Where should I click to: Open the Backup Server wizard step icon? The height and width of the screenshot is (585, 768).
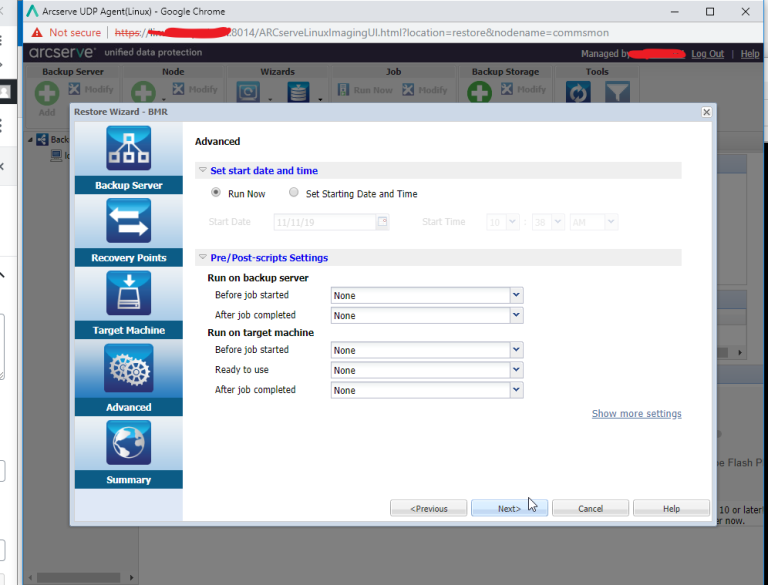pyautogui.click(x=128, y=148)
